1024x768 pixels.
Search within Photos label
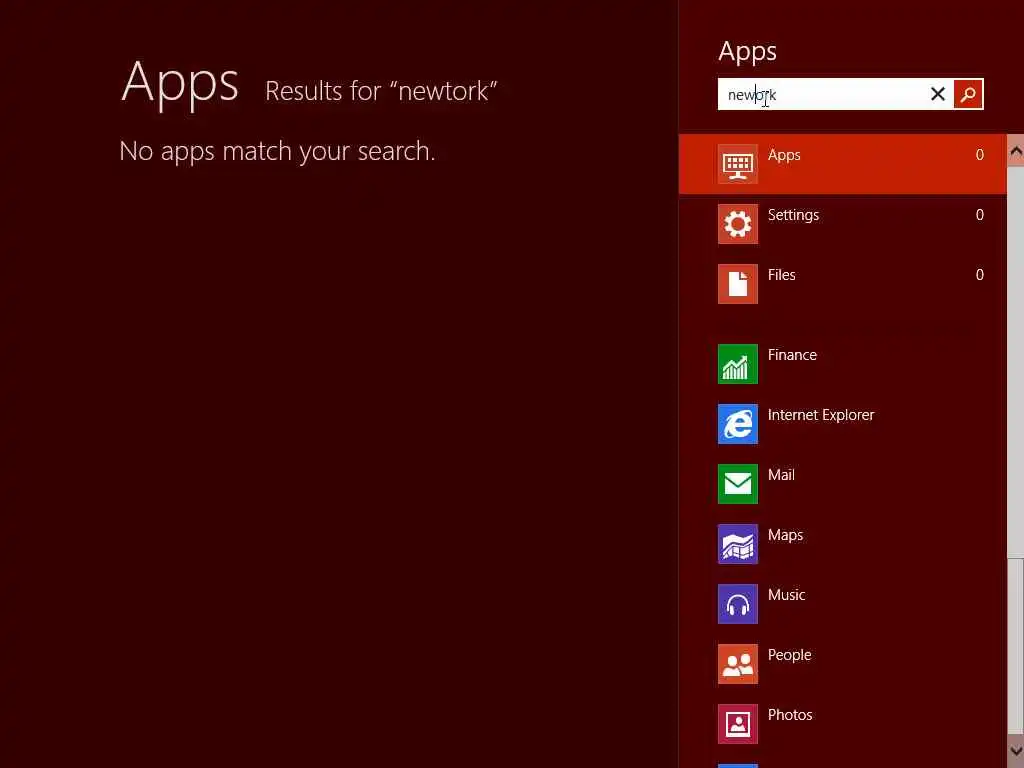[x=790, y=715]
